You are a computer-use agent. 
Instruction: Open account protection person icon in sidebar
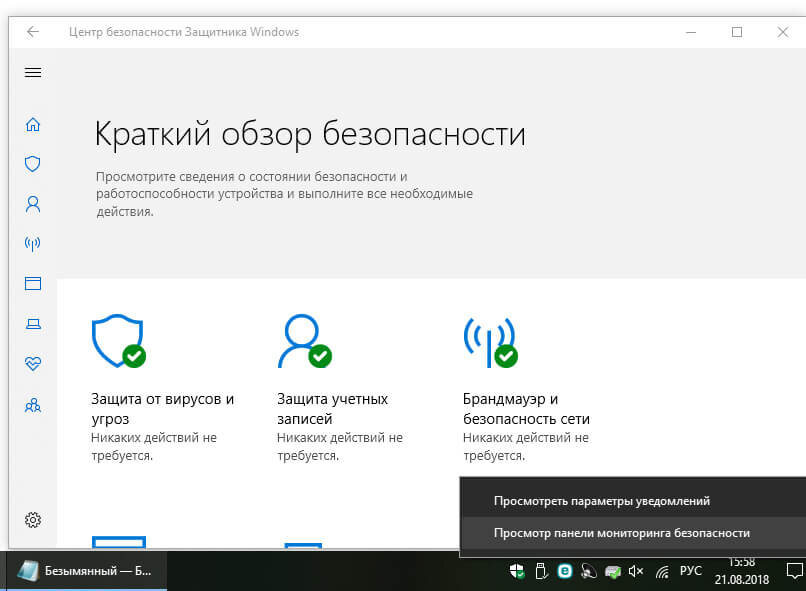tap(33, 204)
